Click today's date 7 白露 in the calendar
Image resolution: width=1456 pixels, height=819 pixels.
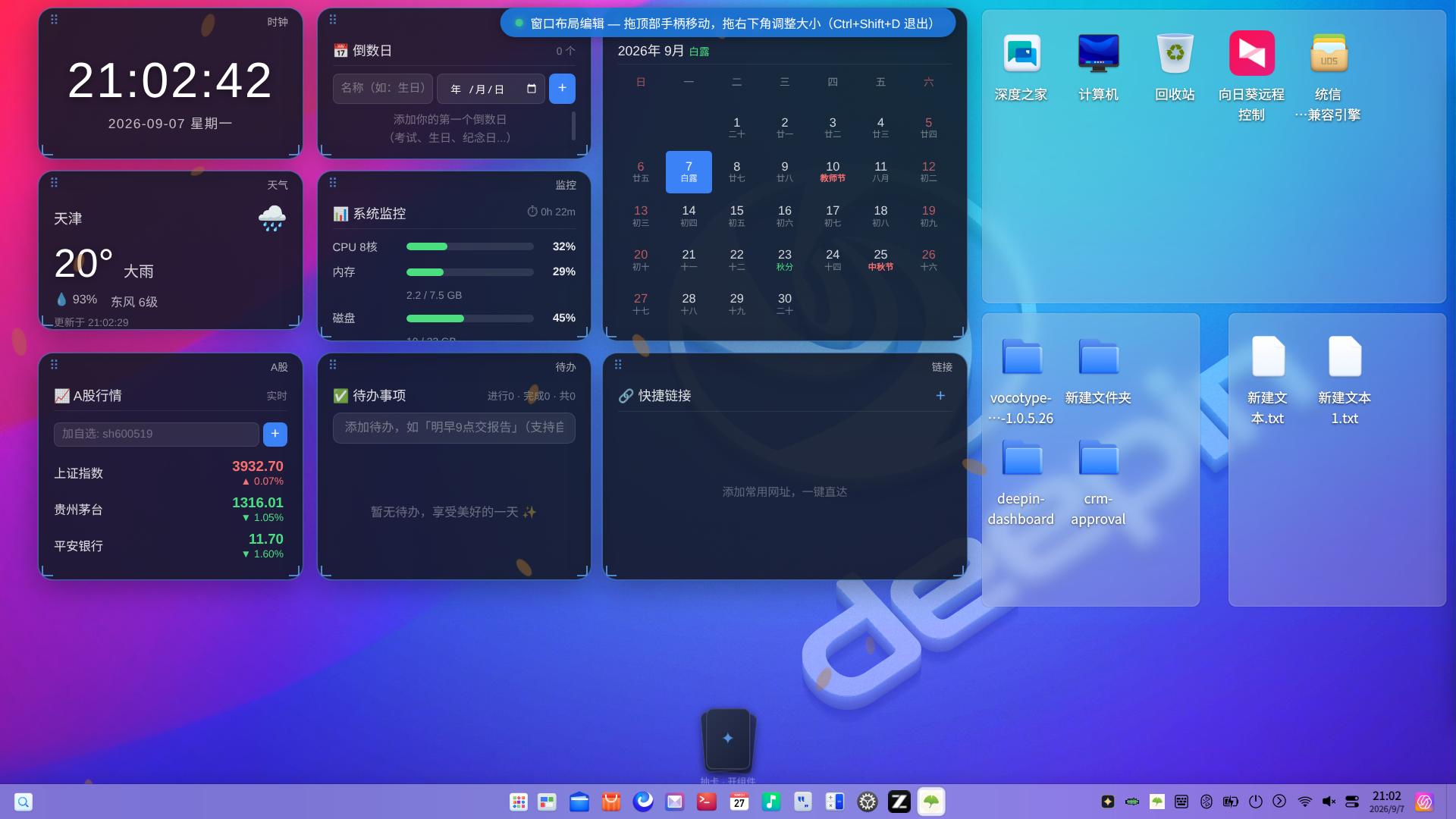click(689, 171)
